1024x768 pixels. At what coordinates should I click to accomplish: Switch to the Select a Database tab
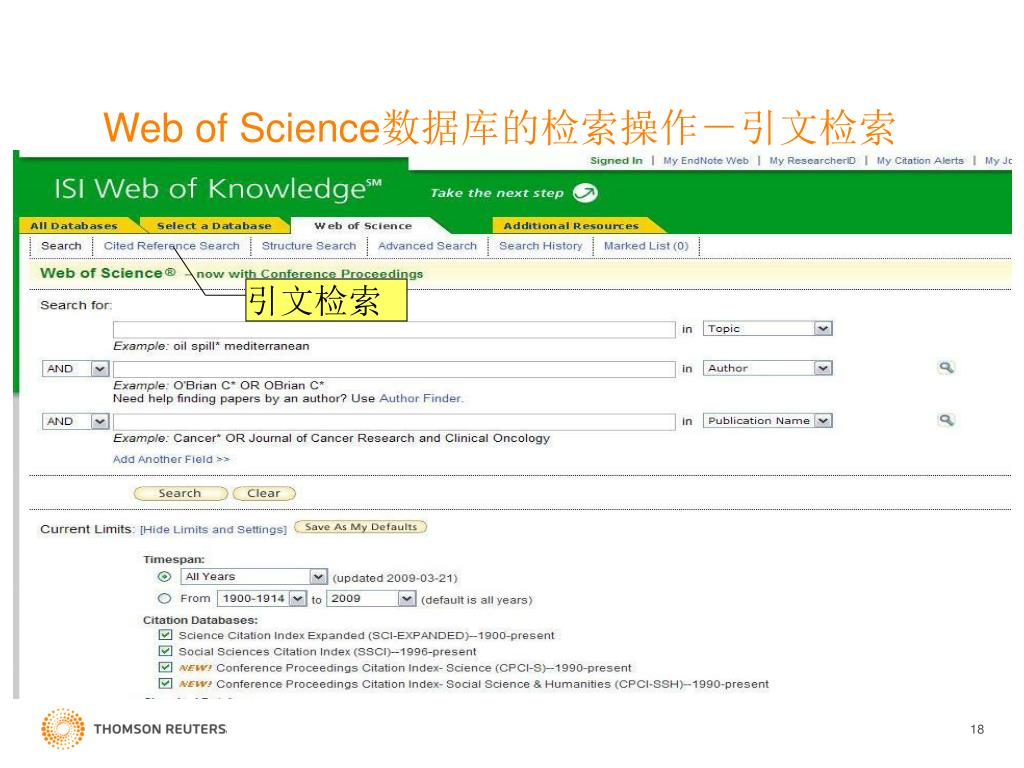[214, 225]
